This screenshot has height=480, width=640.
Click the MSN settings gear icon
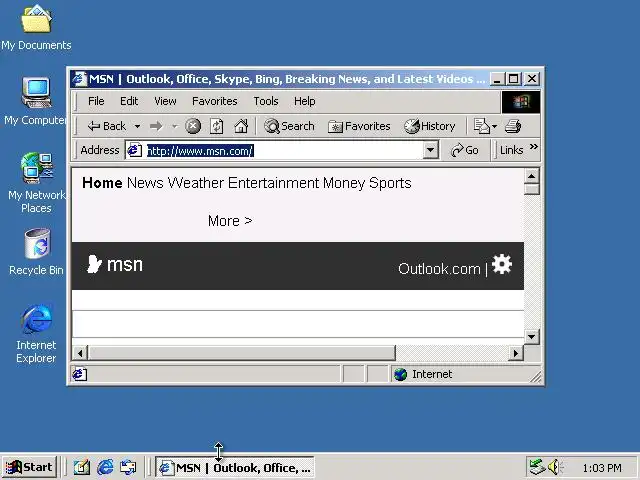point(502,264)
